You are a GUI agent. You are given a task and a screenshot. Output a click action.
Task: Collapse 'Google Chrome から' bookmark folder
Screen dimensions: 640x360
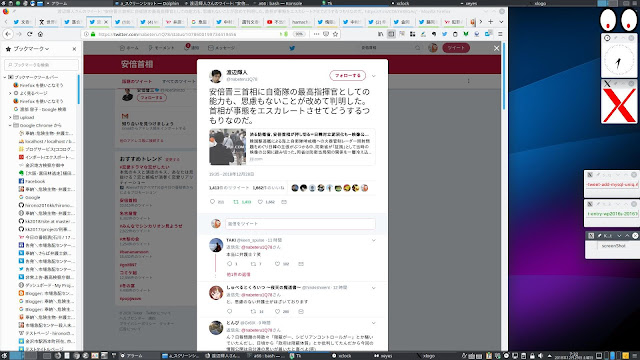tap(10, 125)
